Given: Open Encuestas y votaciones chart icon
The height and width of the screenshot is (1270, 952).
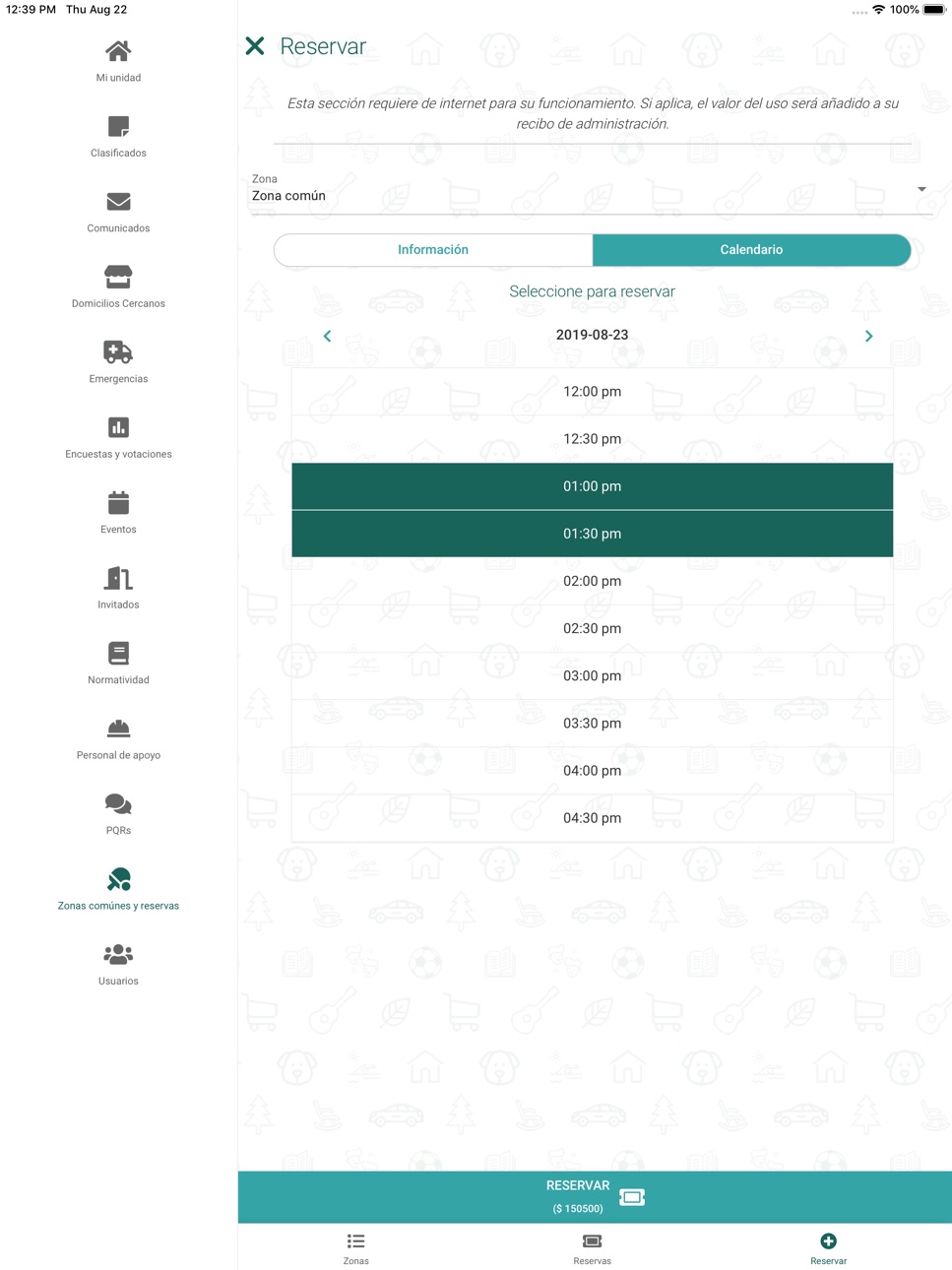Looking at the screenshot, I should pos(118,427).
